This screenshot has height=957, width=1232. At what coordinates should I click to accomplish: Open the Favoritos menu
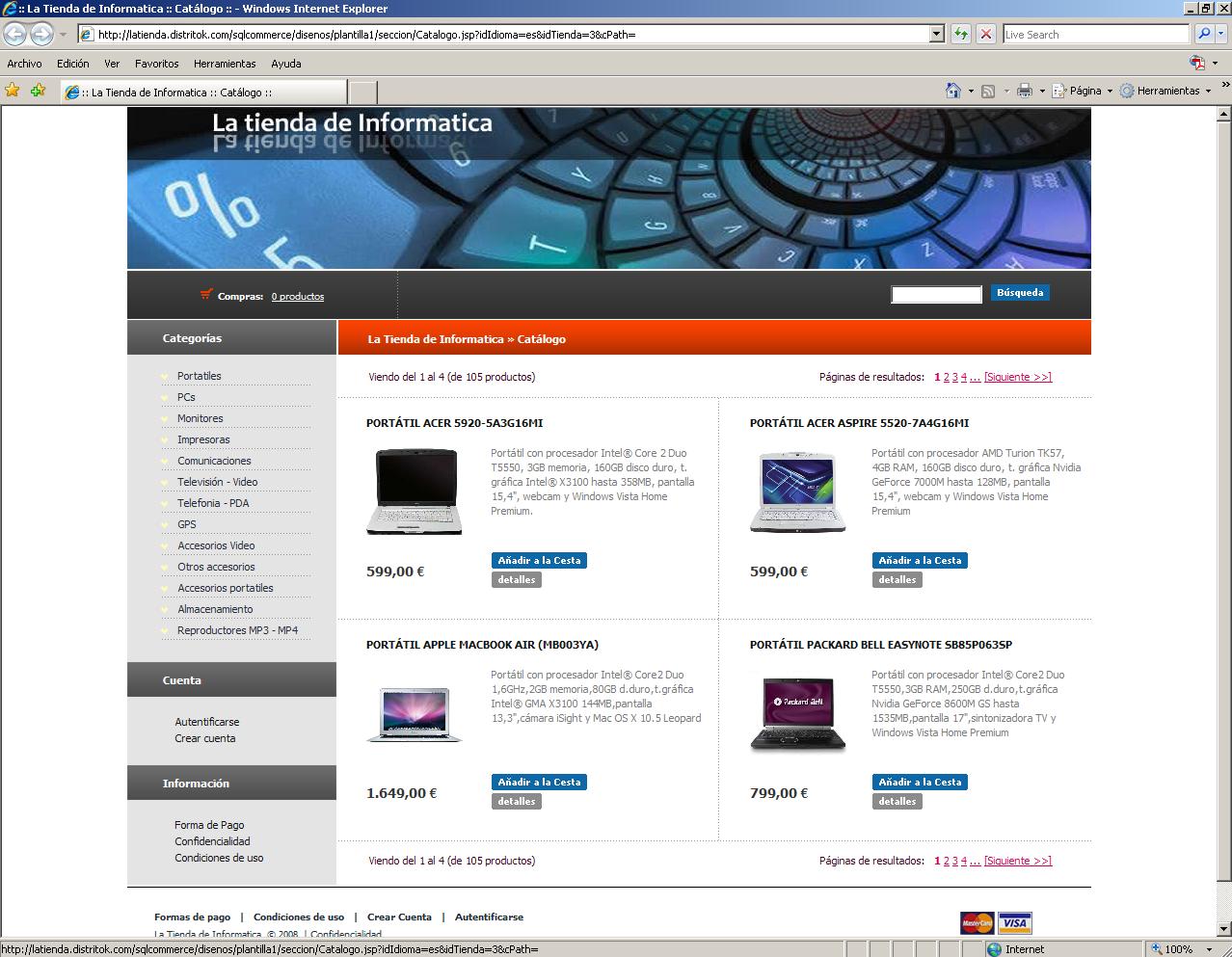click(156, 64)
